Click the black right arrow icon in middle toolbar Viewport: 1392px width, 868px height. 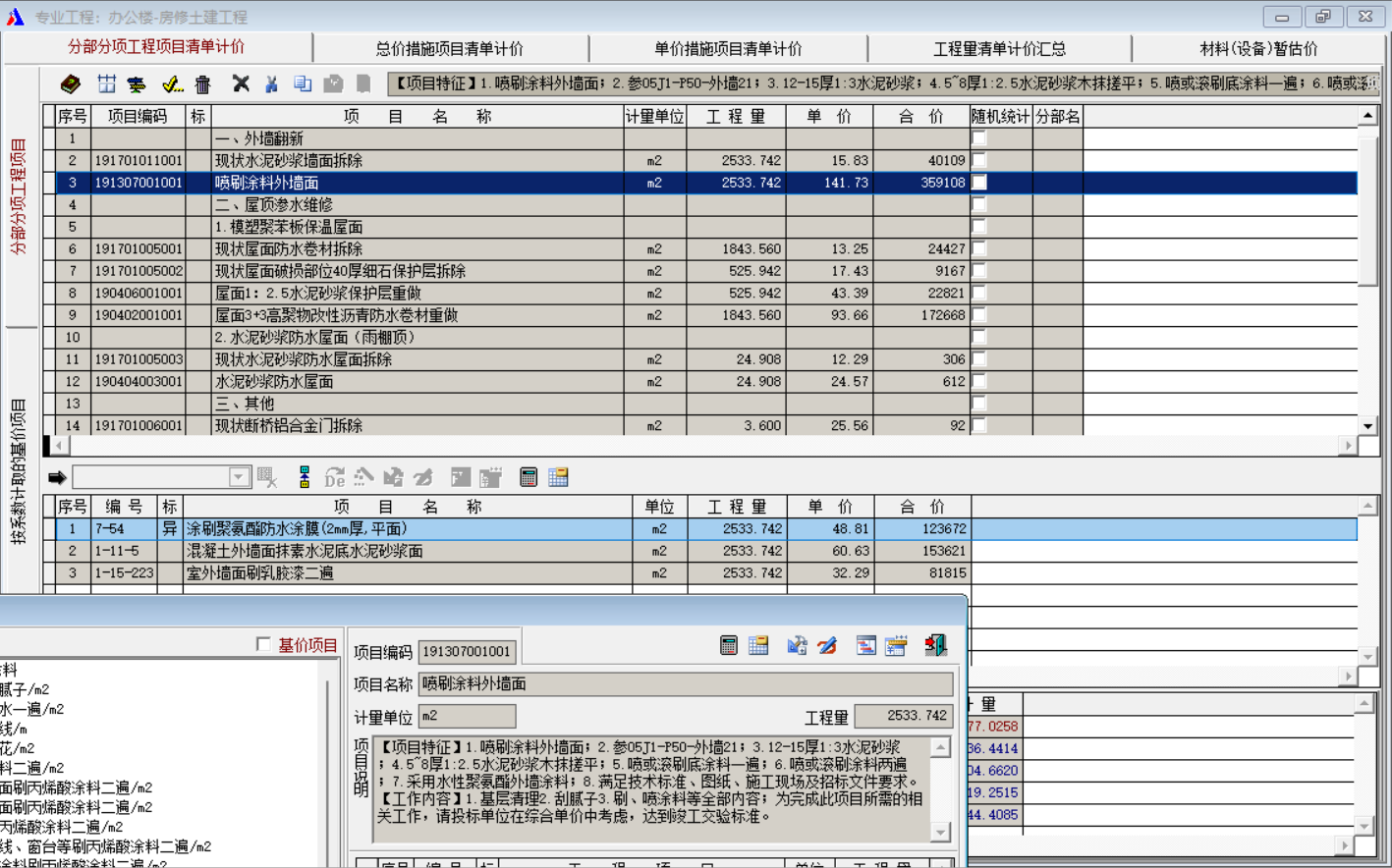(x=57, y=478)
